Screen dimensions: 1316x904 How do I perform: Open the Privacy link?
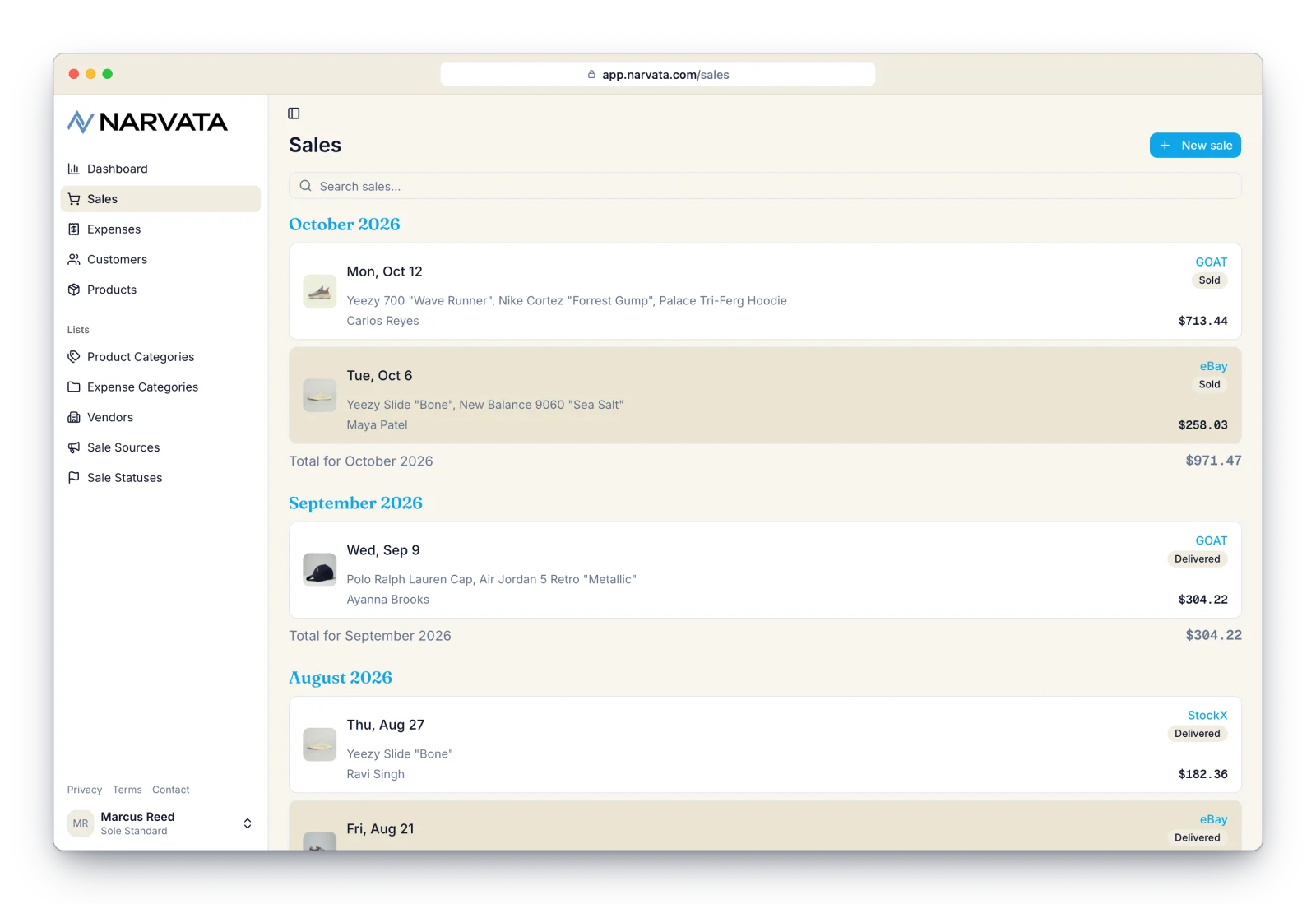[85, 790]
